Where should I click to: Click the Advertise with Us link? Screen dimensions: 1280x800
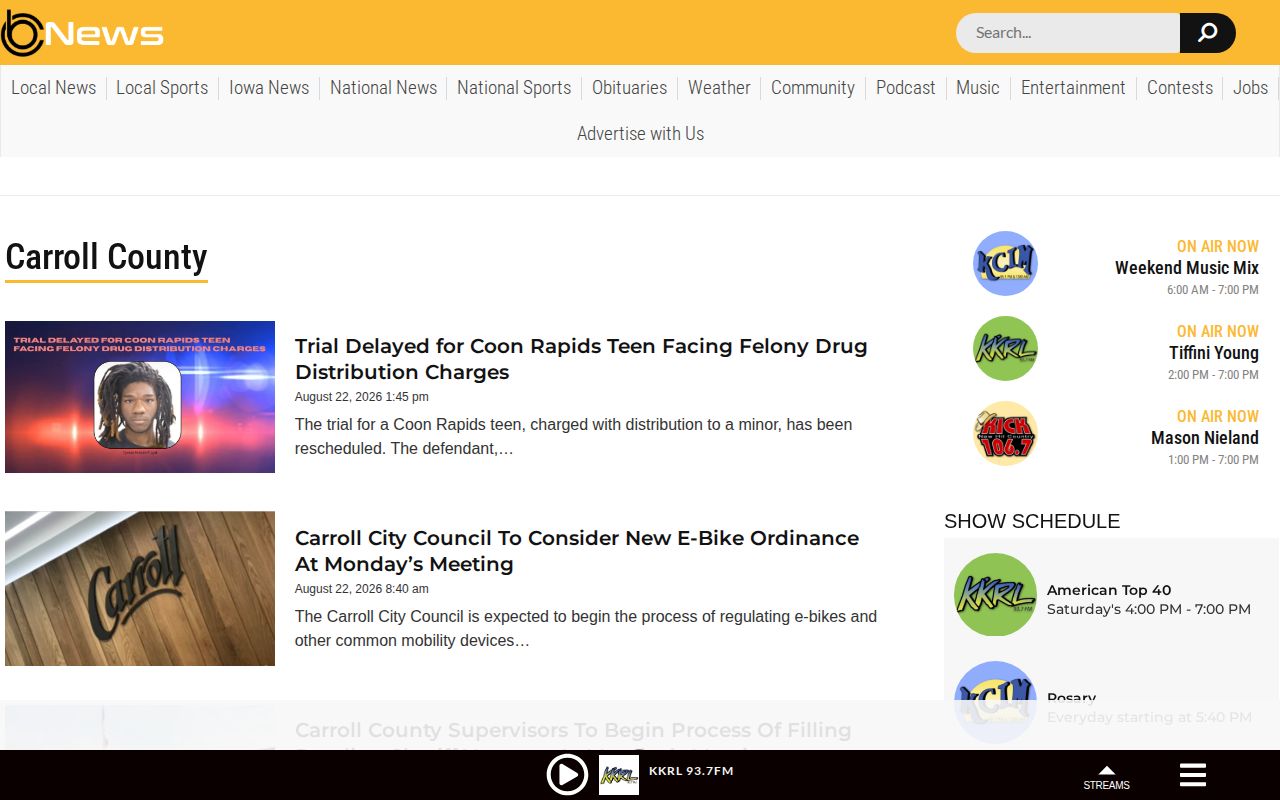[x=640, y=133]
